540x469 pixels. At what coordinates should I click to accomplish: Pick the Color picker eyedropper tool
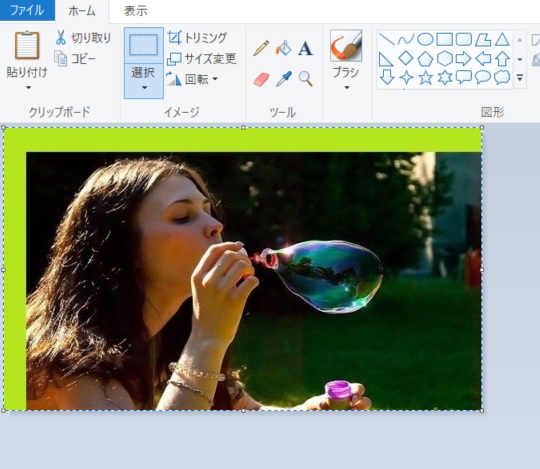pos(283,79)
